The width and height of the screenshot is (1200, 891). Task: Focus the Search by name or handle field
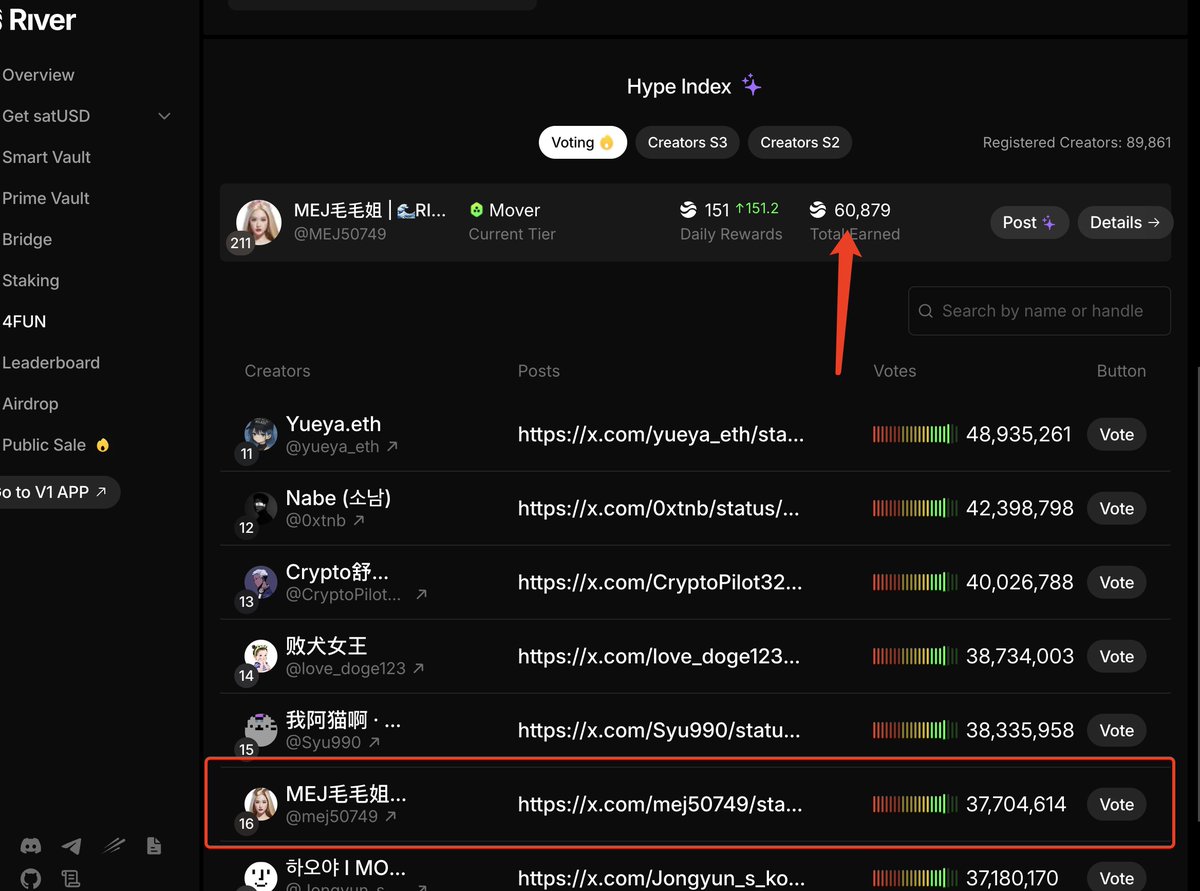(1042, 311)
